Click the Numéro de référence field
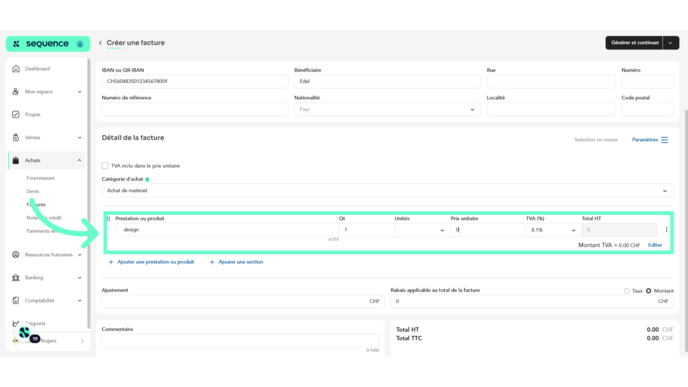This screenshot has height=387, width=688. [x=195, y=109]
